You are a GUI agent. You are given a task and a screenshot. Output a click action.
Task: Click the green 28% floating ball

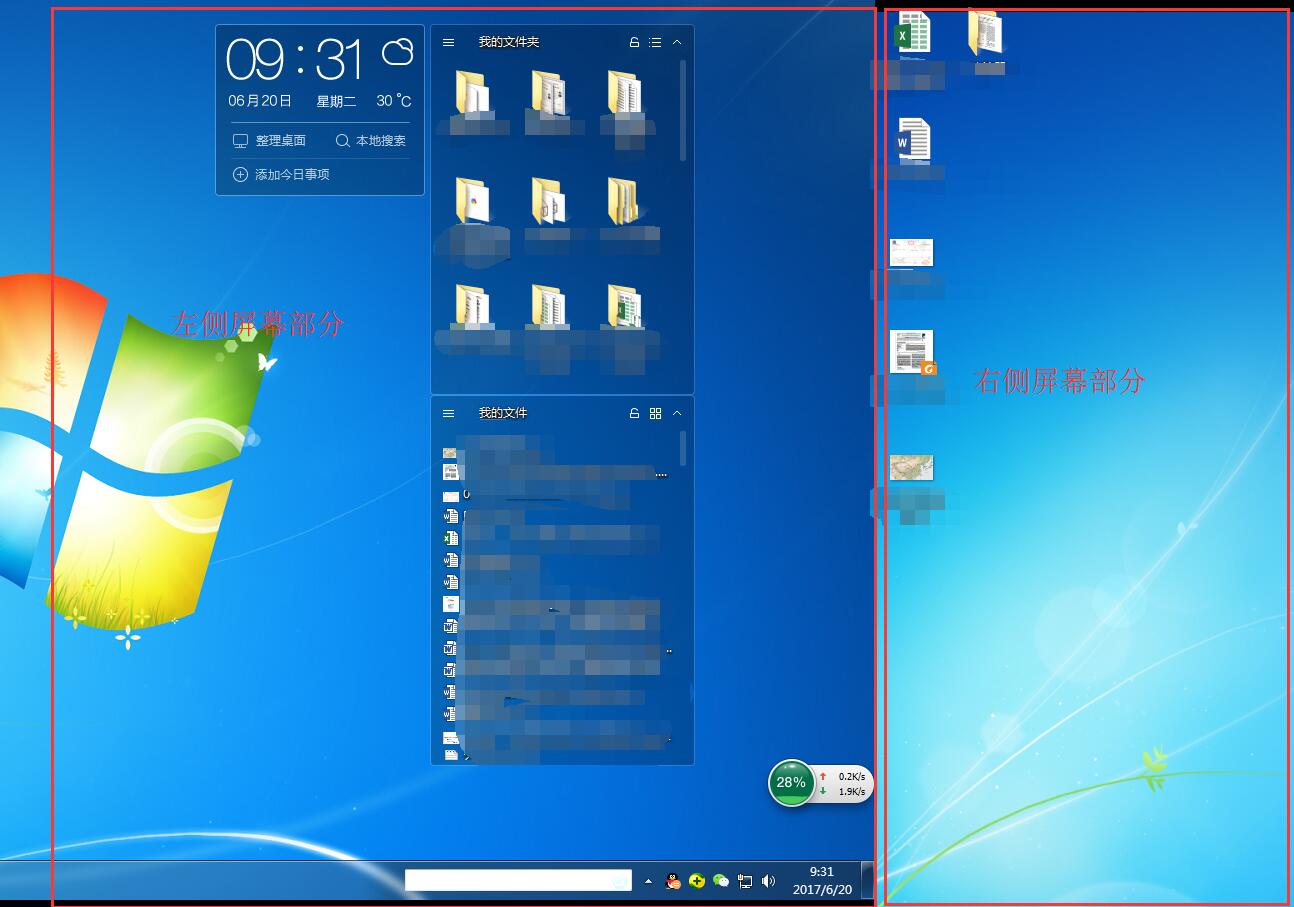pyautogui.click(x=791, y=782)
